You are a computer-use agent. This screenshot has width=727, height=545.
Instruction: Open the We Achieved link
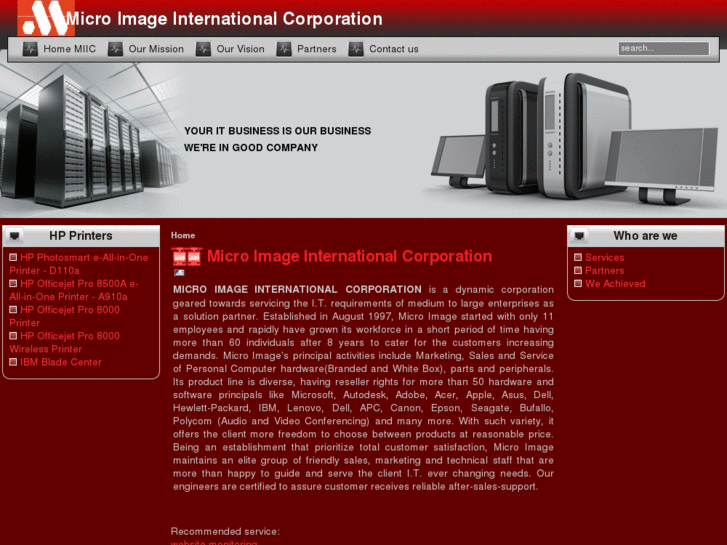click(615, 283)
